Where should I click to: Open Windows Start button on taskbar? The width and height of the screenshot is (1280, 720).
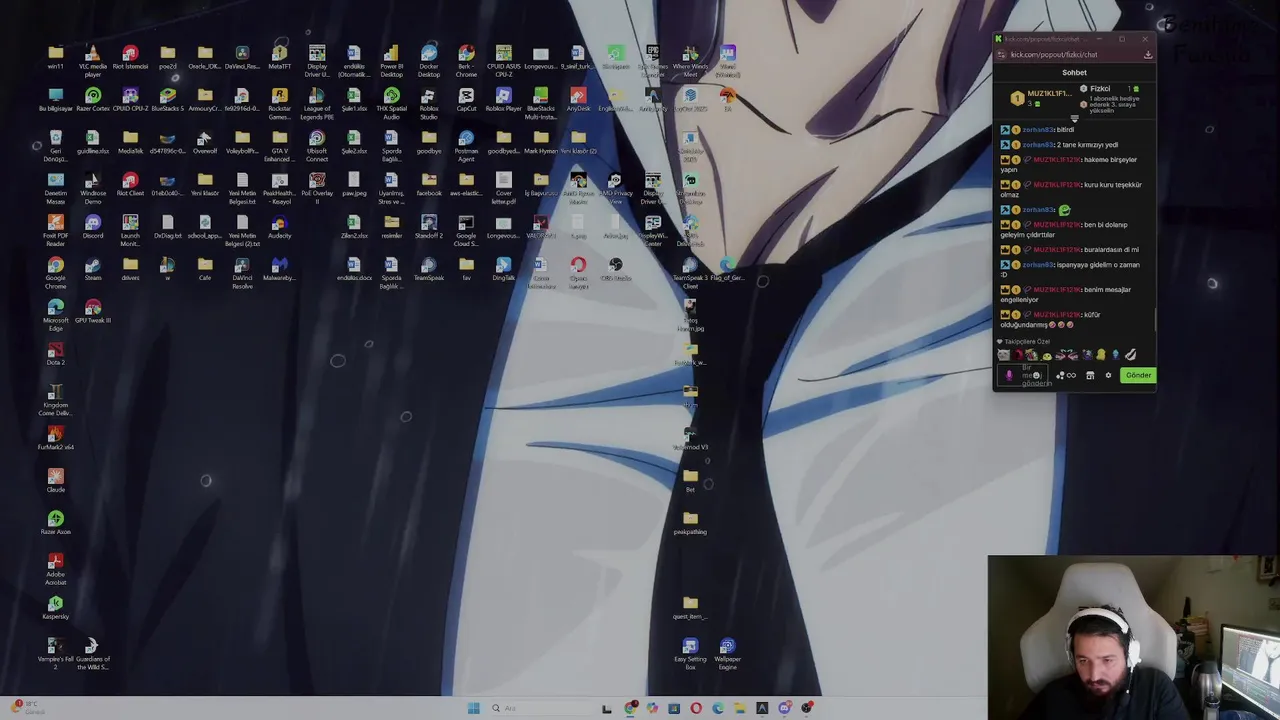click(473, 708)
